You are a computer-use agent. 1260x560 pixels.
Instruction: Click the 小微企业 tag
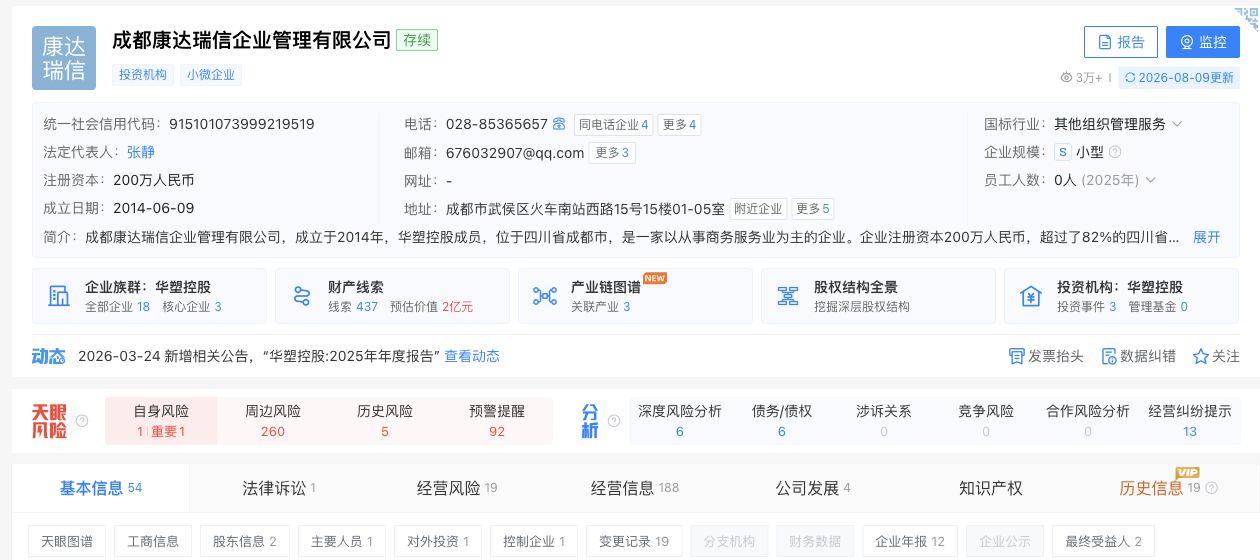tap(210, 75)
